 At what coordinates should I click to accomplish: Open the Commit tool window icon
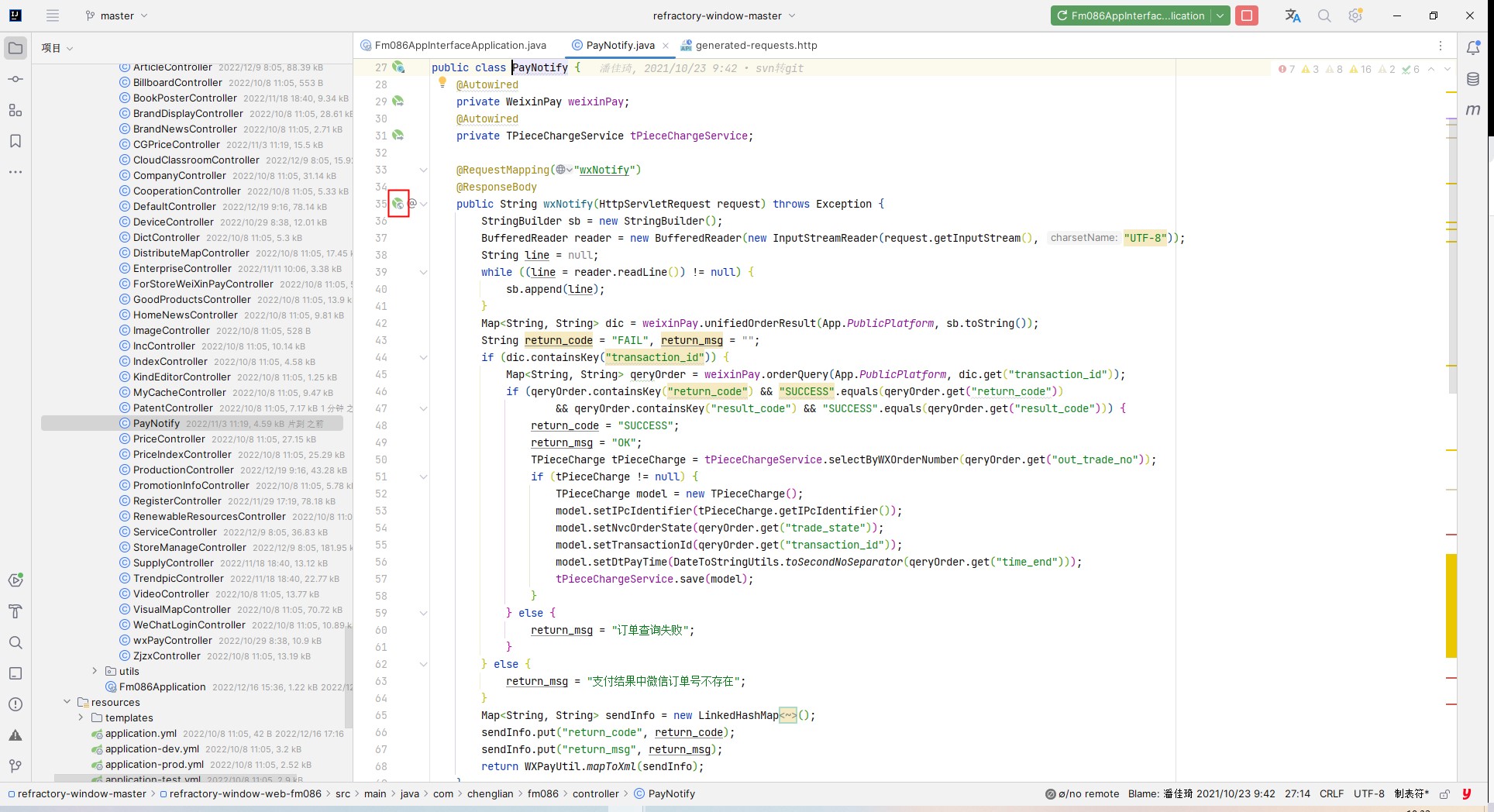coord(15,79)
